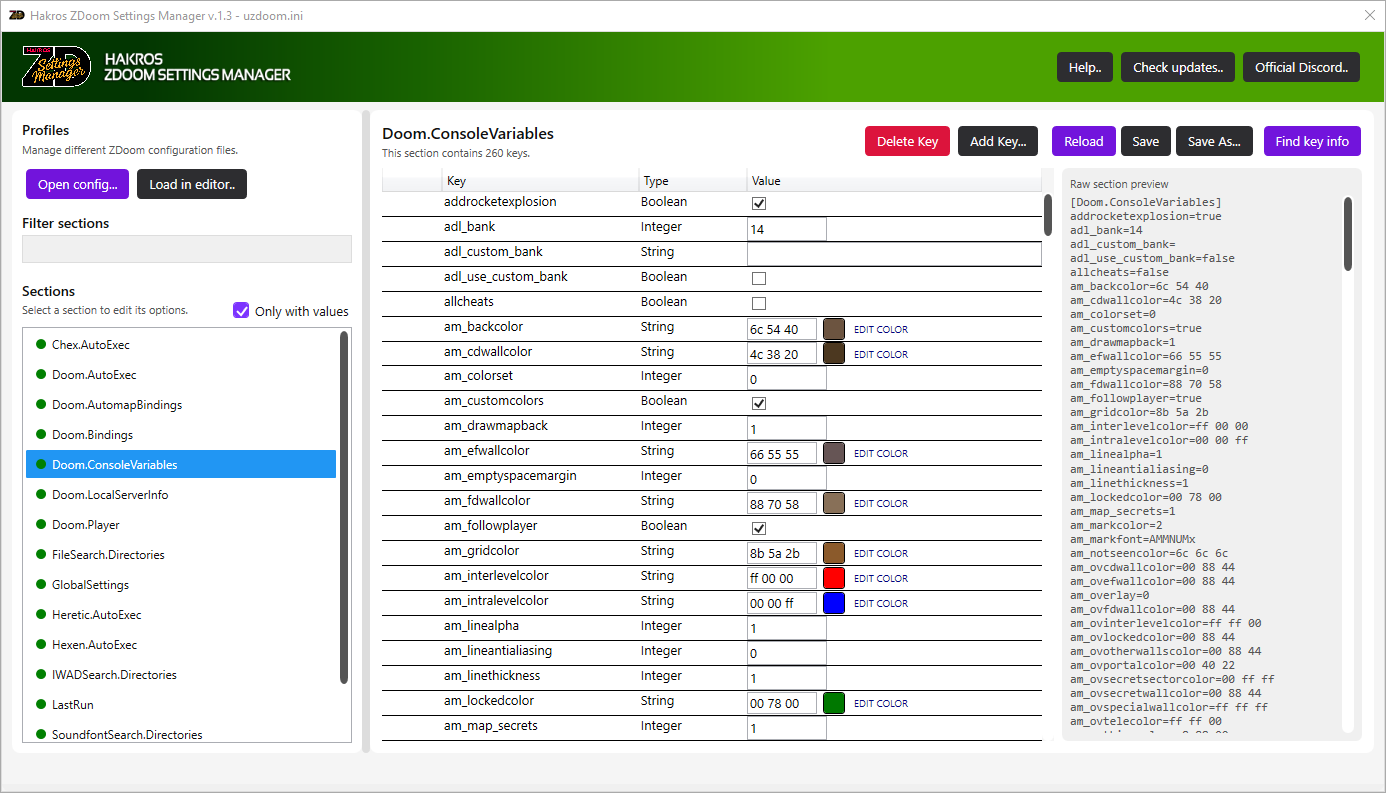Select the Doom.Bindings section
Viewport: 1386px width, 793px height.
(181, 435)
